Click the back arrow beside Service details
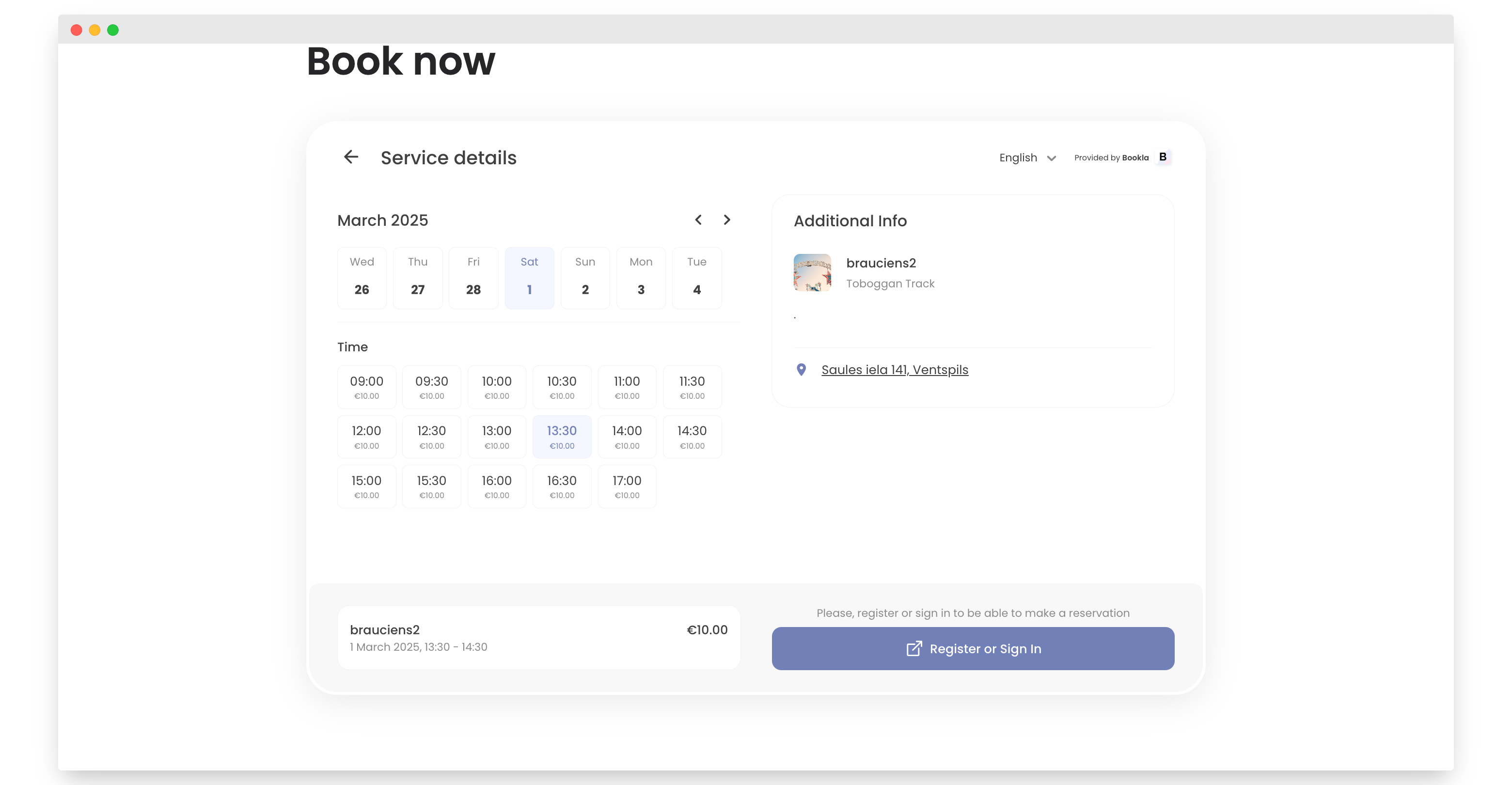The height and width of the screenshot is (785, 1512). click(351, 157)
